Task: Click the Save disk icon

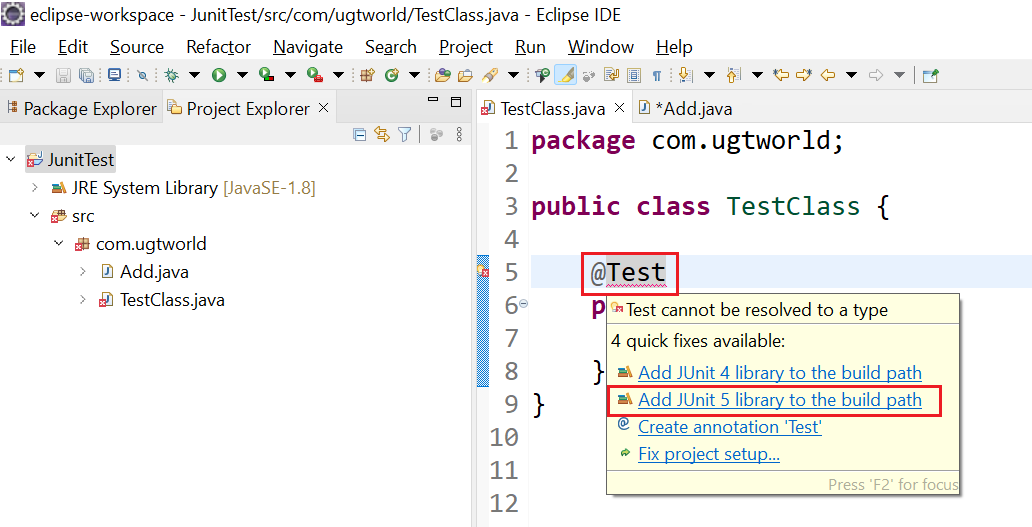Action: [x=63, y=76]
